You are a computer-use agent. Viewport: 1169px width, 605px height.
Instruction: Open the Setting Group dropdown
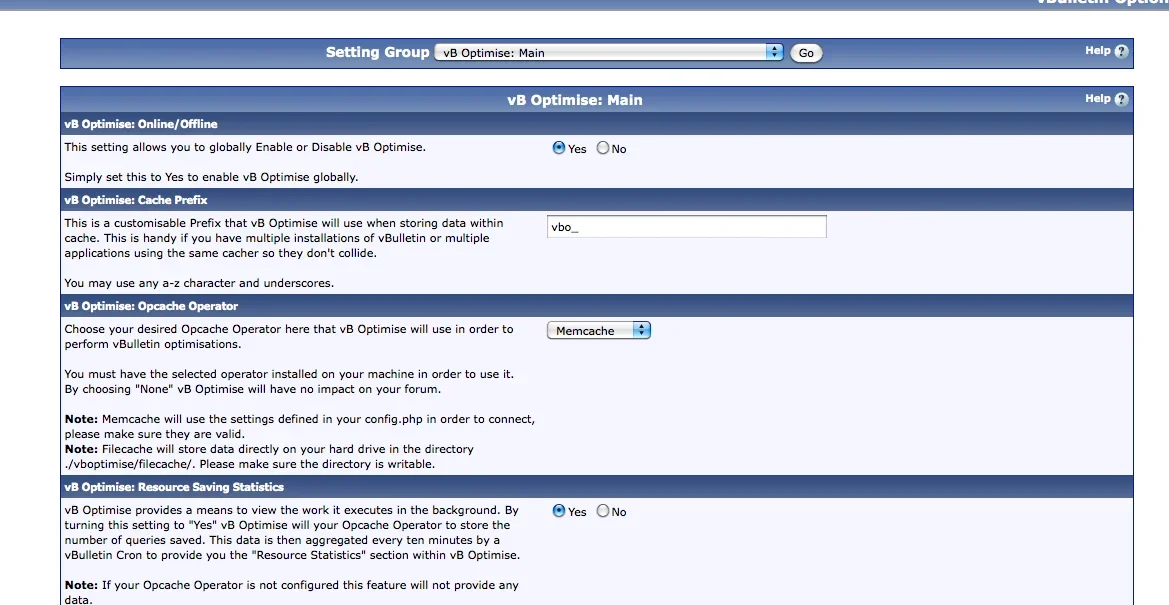pos(608,52)
